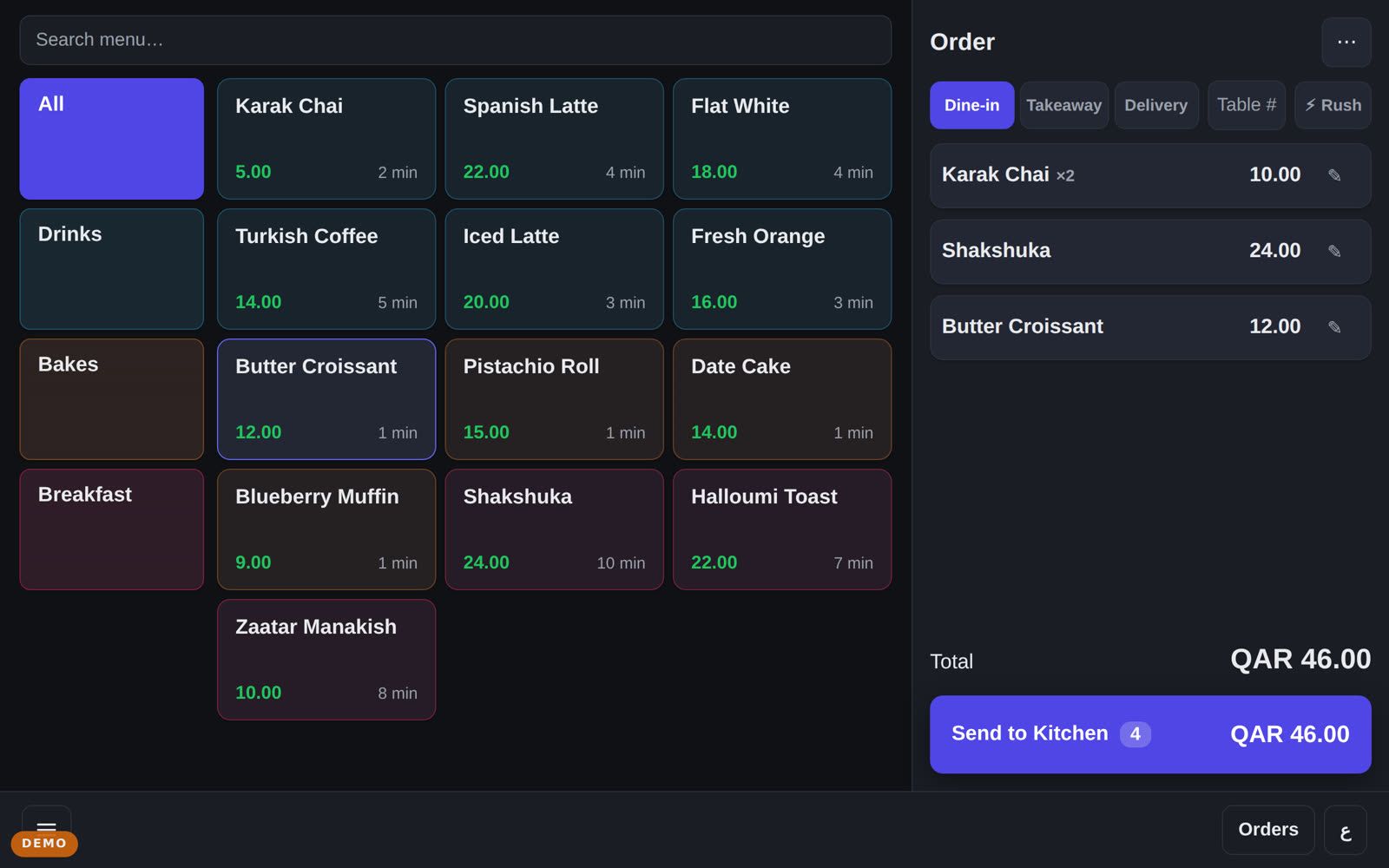
Task: Add Shakshuka menu card to order
Action: pyautogui.click(x=554, y=529)
